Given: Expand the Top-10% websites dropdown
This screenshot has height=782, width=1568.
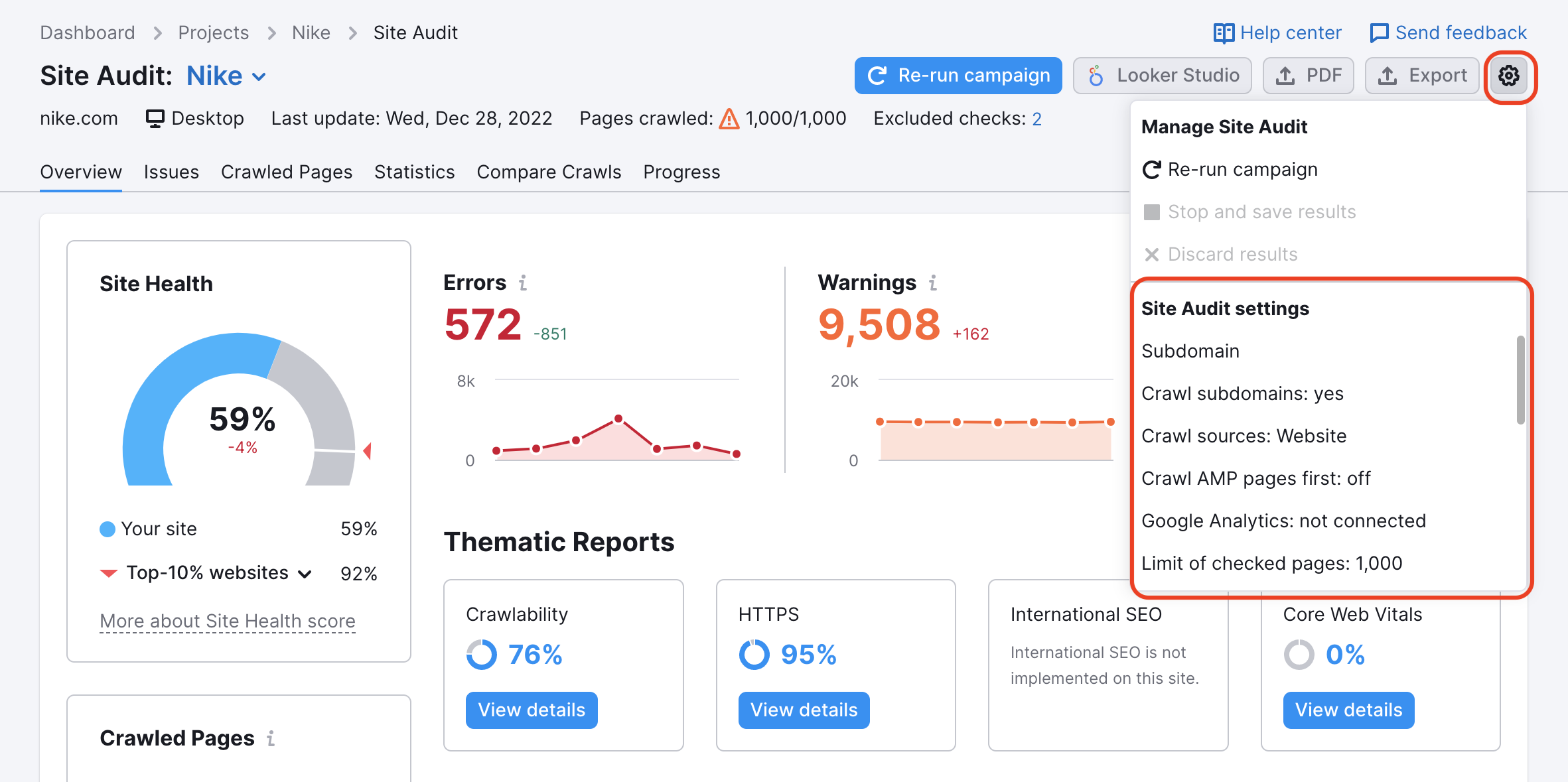Looking at the screenshot, I should [x=305, y=574].
